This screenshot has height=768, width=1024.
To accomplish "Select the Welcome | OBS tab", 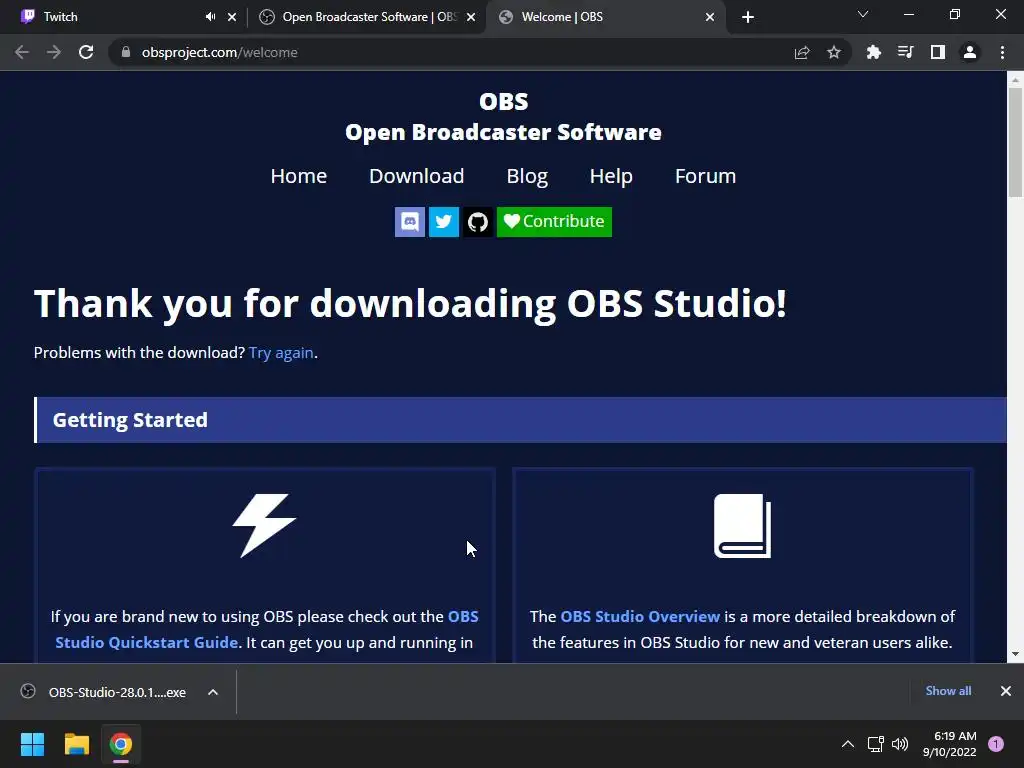I will [605, 17].
